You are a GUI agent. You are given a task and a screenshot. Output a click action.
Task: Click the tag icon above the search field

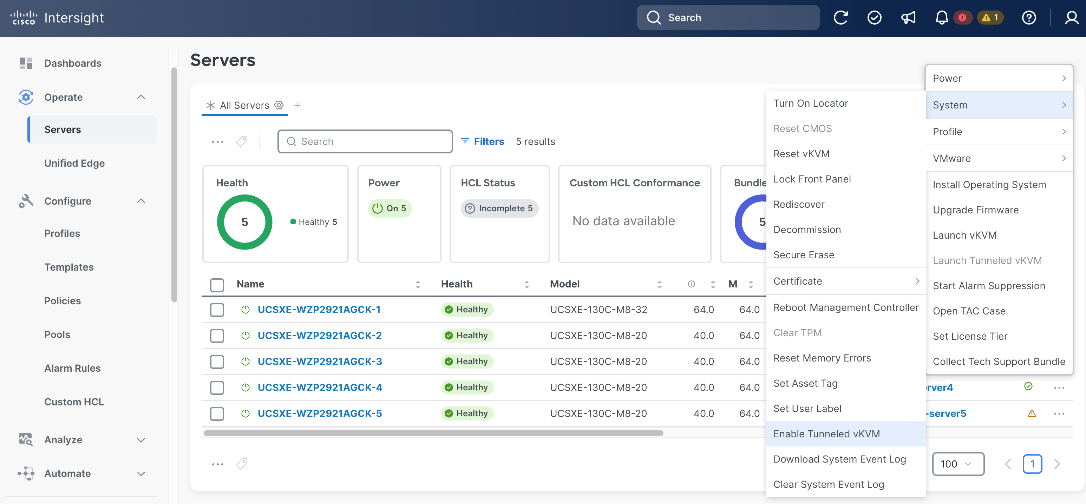(x=241, y=141)
